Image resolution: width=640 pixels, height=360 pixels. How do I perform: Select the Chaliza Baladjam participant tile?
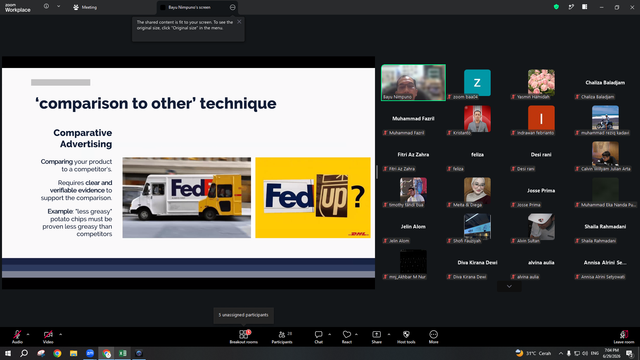(605, 82)
